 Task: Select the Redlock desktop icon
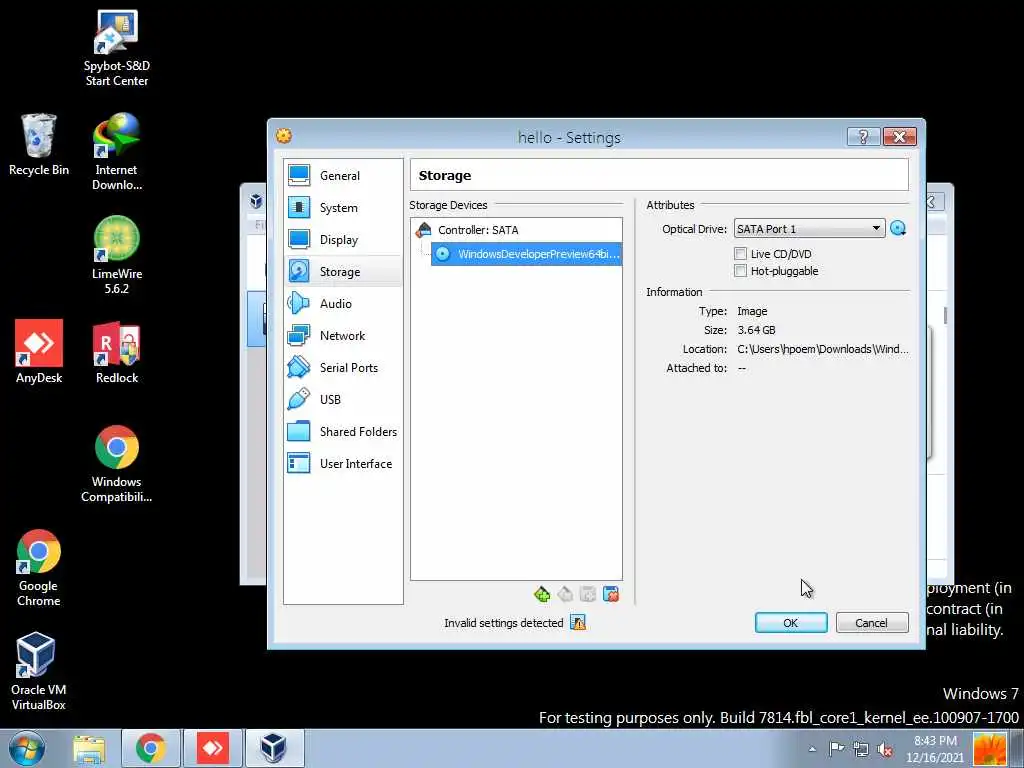click(x=117, y=352)
